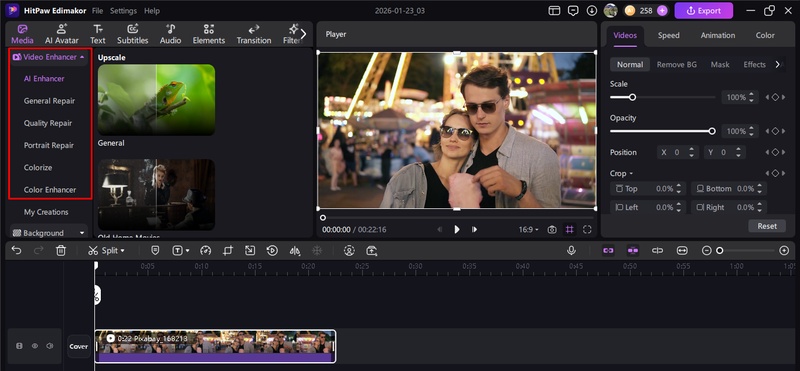Add a marker using the marker icon

156,251
